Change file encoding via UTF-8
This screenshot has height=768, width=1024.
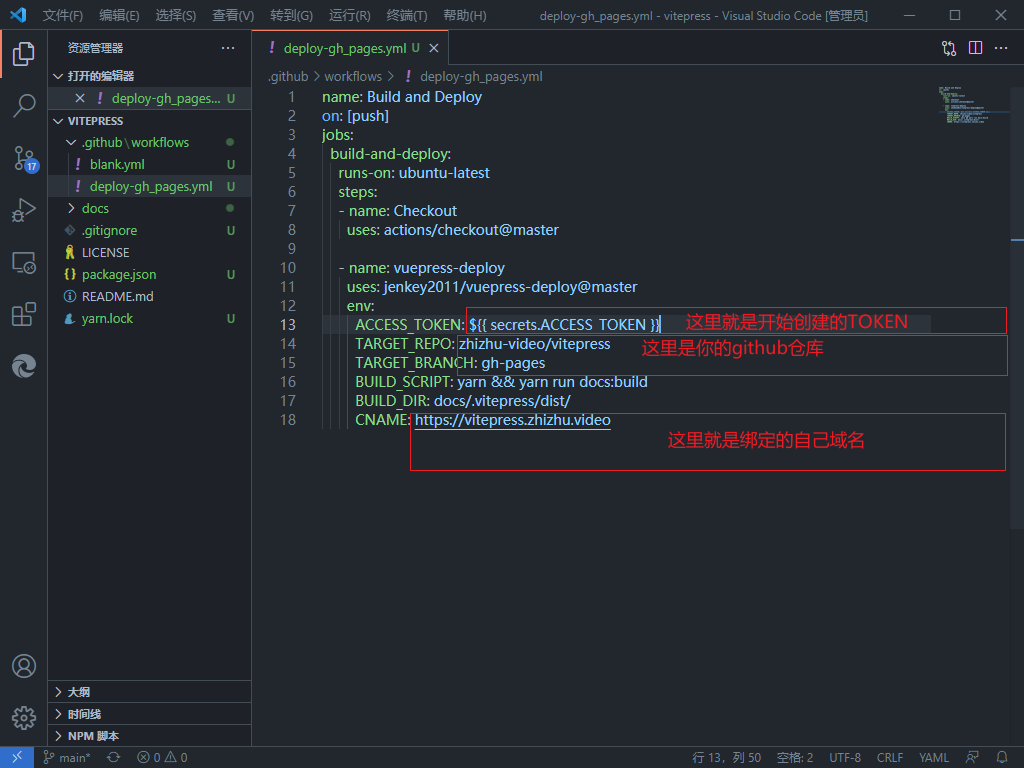(x=845, y=758)
